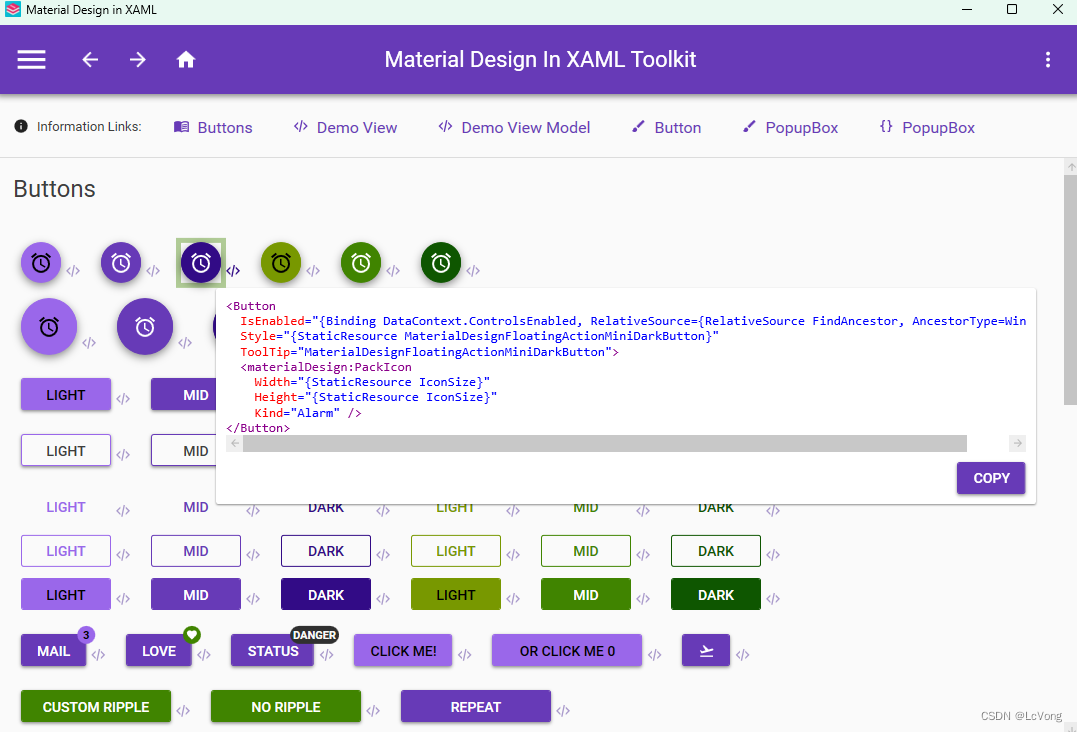
Task: Expand code sample next to OR CLICK ME 0
Action: (655, 654)
